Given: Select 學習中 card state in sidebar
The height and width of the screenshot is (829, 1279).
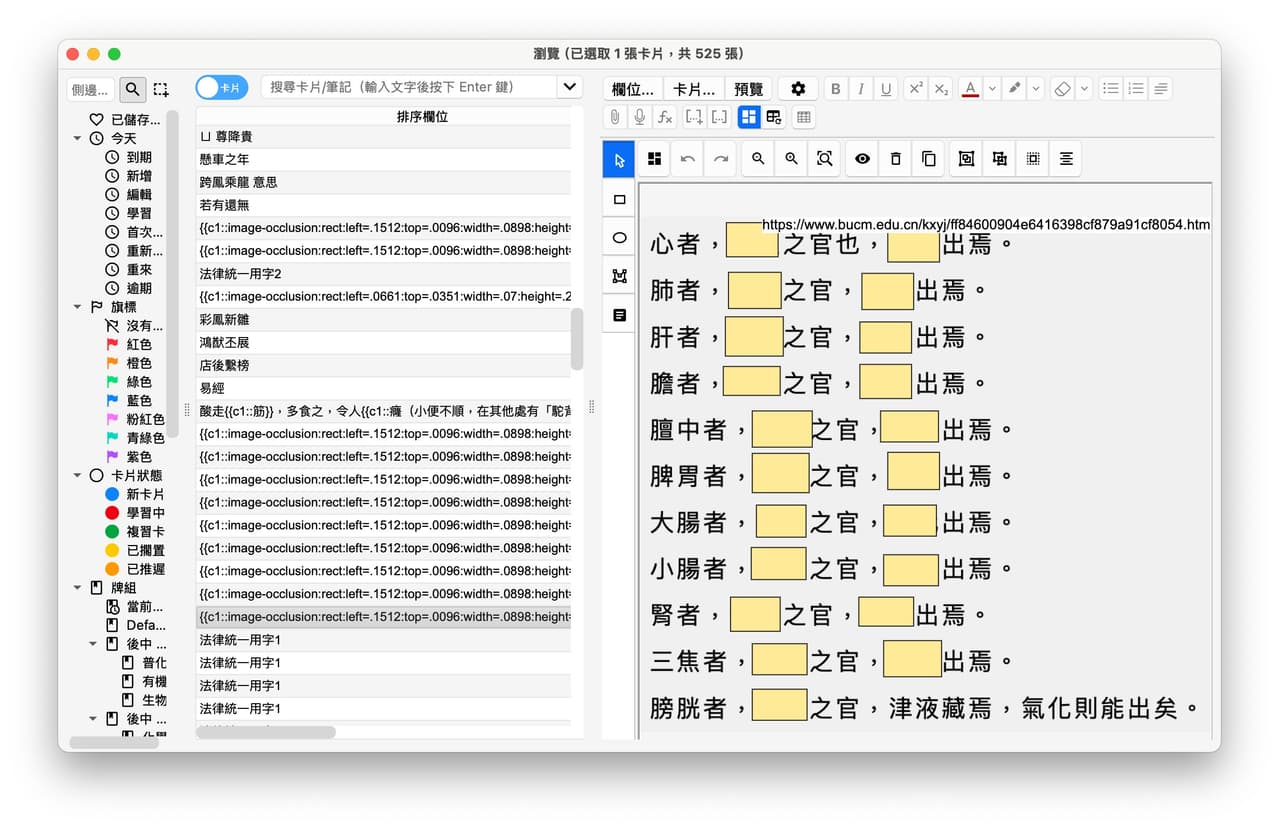Looking at the screenshot, I should tap(146, 513).
